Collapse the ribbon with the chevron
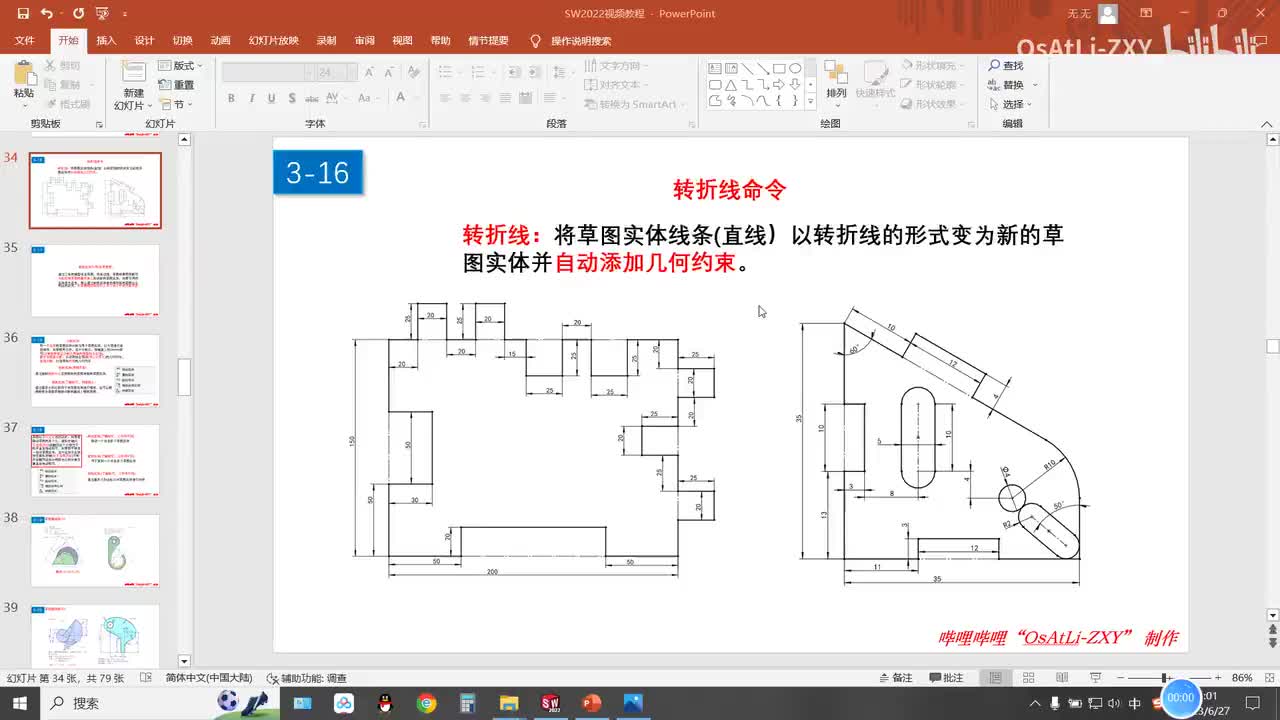 pyautogui.click(x=1268, y=123)
